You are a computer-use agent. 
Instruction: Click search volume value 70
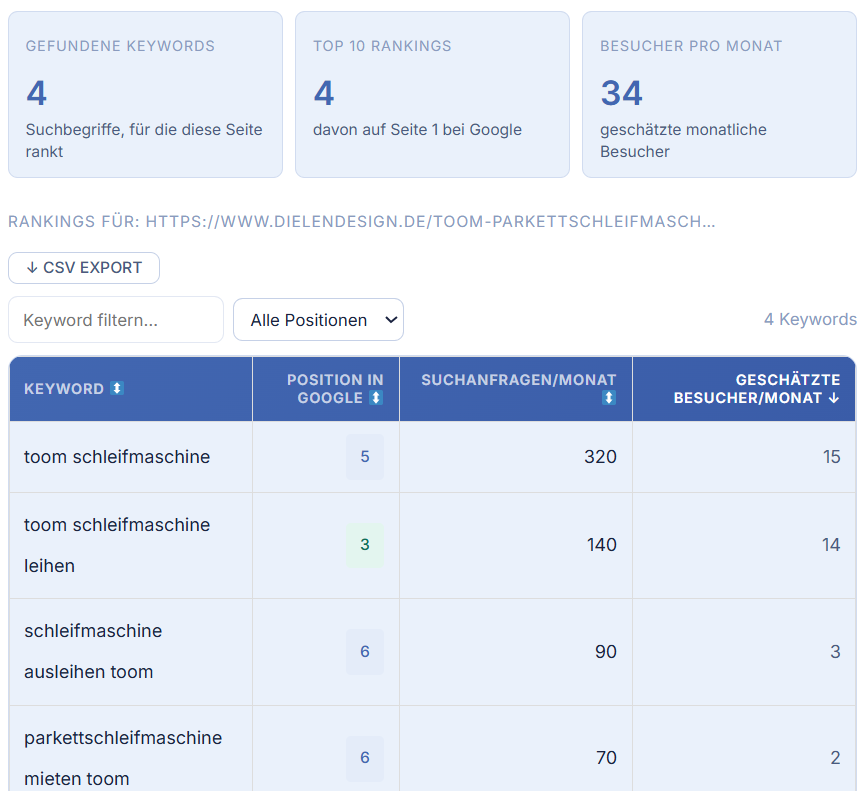[606, 757]
